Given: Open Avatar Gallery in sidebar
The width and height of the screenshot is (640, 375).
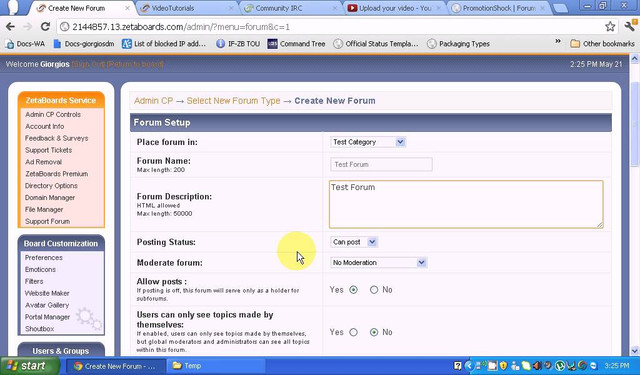Looking at the screenshot, I should (x=47, y=305).
